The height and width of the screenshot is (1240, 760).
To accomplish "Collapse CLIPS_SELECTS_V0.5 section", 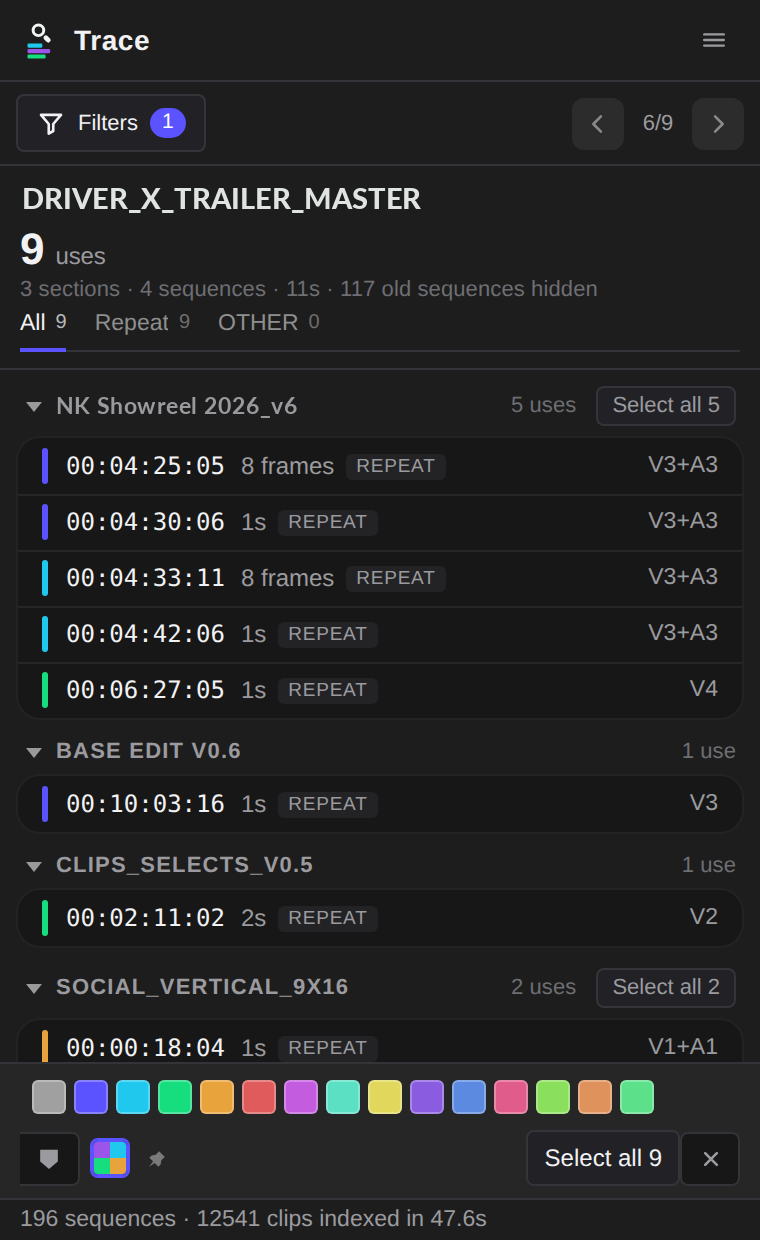I will coord(34,866).
